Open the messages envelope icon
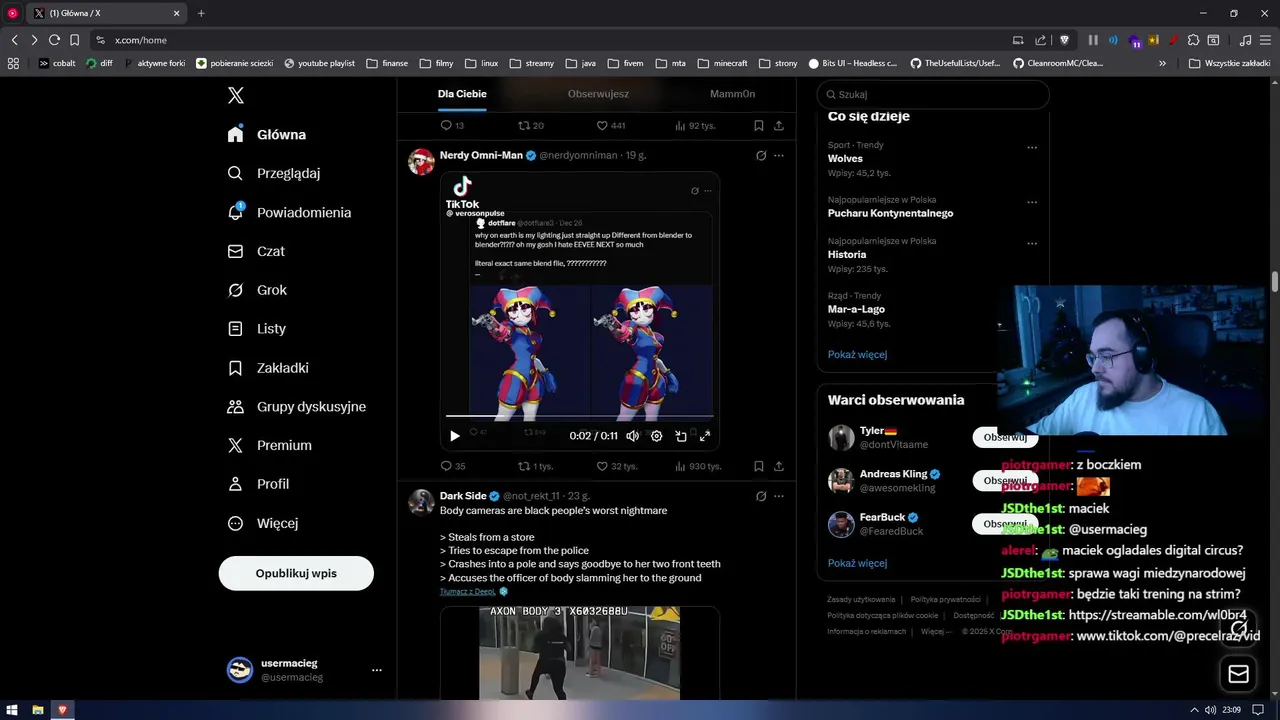Screen dimensions: 1280x720 point(1238,674)
